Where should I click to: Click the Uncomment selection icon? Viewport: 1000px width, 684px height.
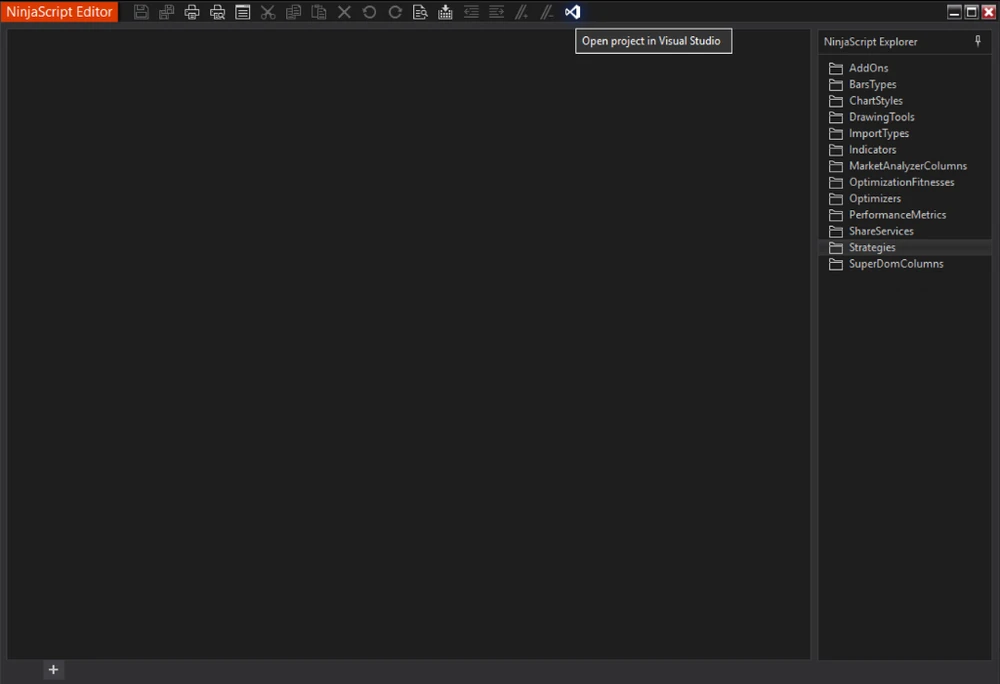pyautogui.click(x=547, y=12)
